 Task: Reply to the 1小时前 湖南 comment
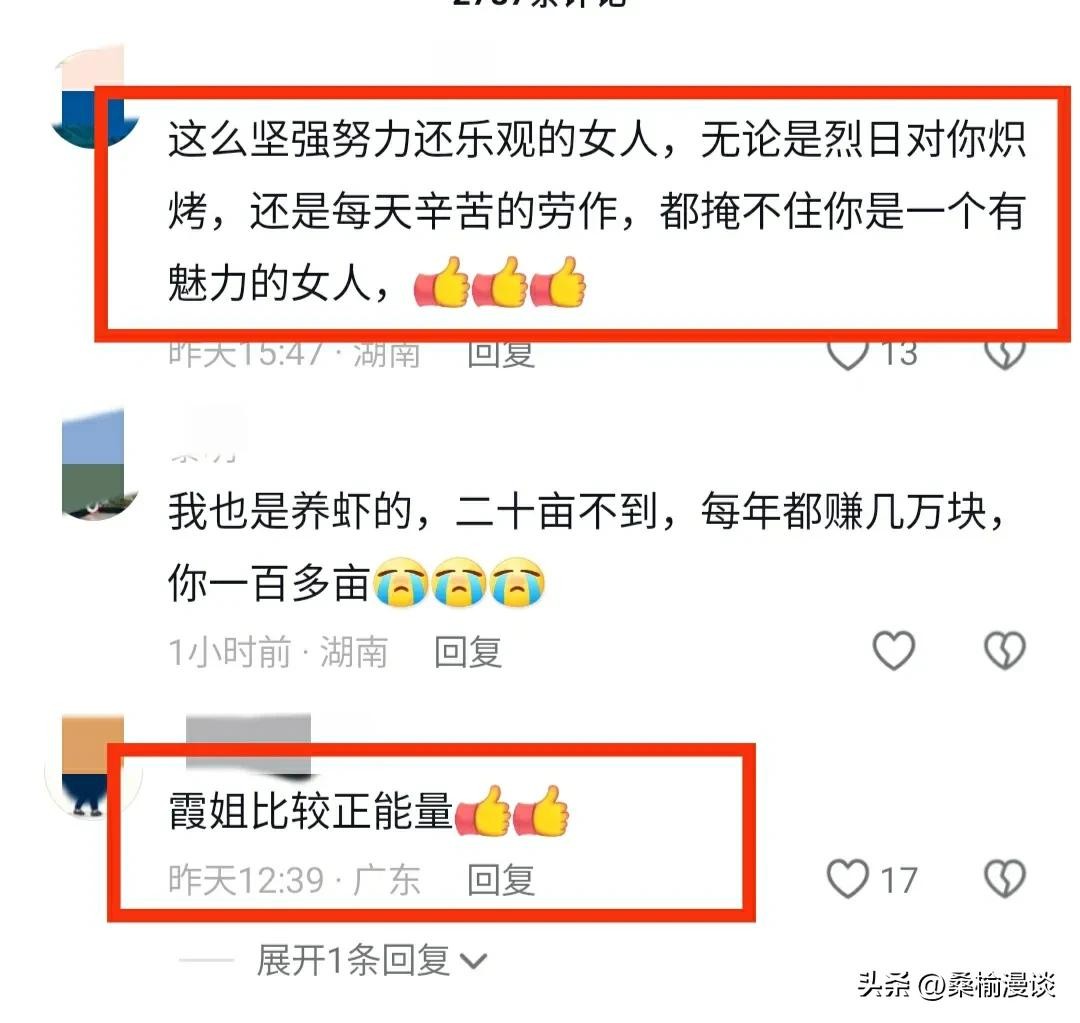pos(468,652)
